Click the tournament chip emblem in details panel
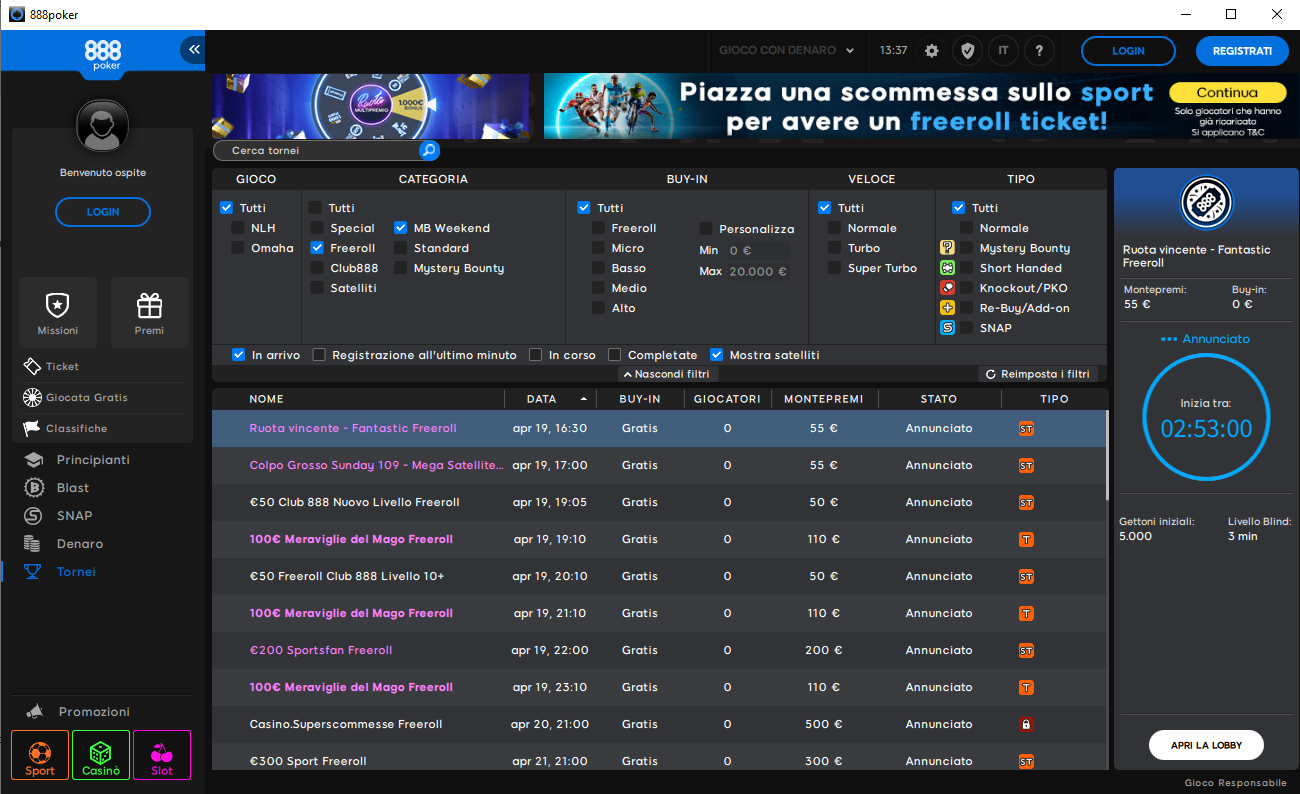 pos(1206,204)
